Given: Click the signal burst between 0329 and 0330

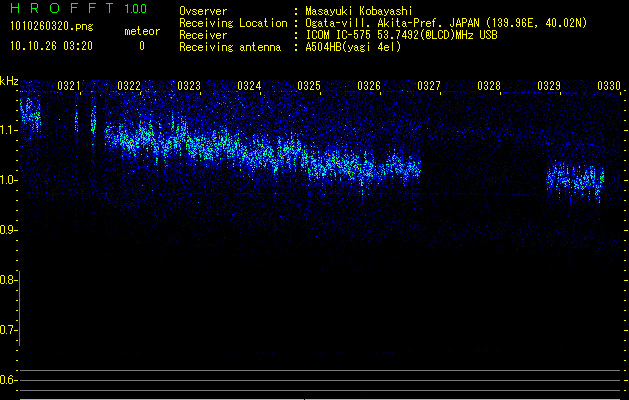Looking at the screenshot, I should (x=575, y=181).
